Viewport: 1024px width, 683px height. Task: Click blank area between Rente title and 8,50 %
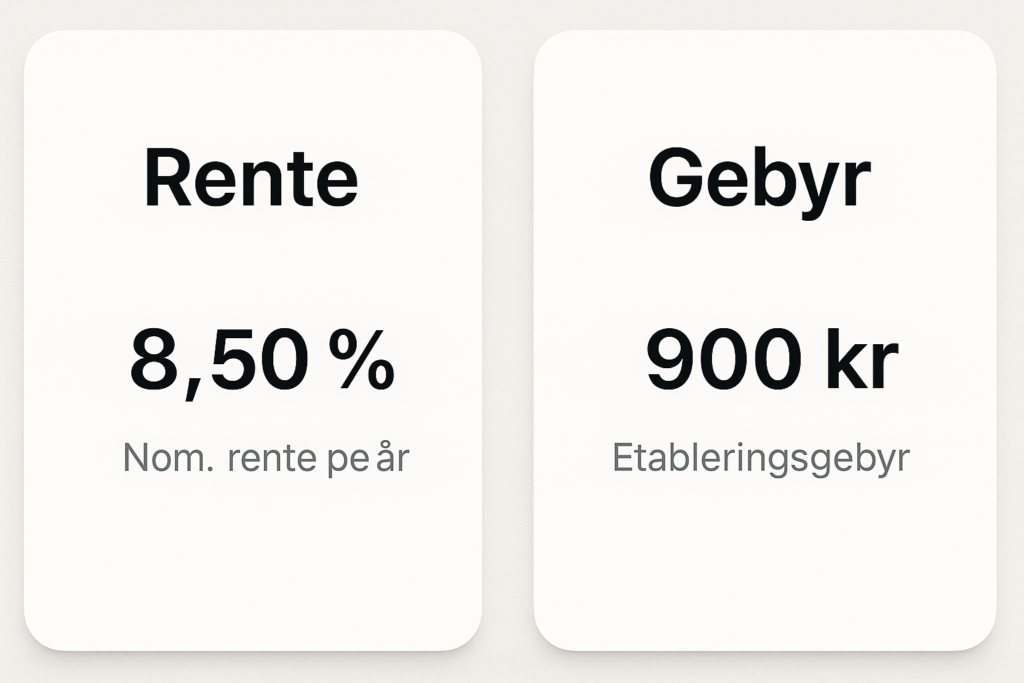point(253,268)
